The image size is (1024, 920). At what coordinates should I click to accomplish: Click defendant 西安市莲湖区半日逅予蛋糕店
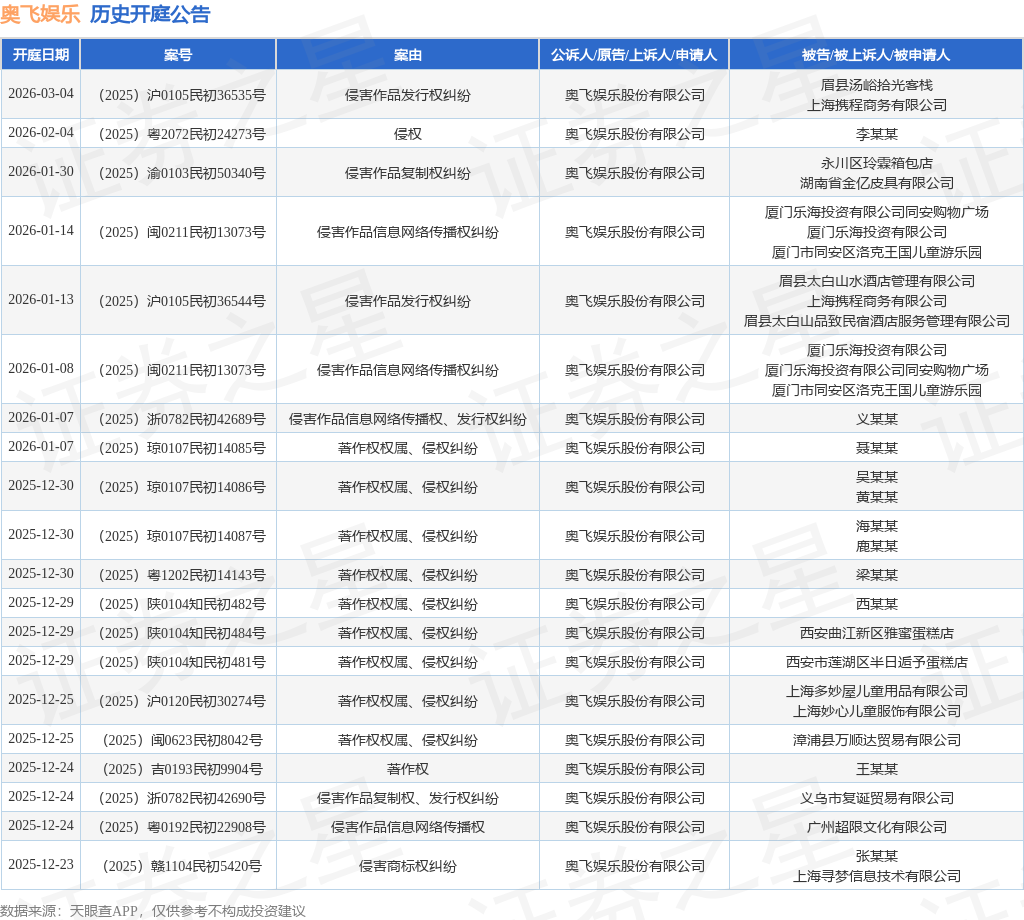[x=876, y=663]
